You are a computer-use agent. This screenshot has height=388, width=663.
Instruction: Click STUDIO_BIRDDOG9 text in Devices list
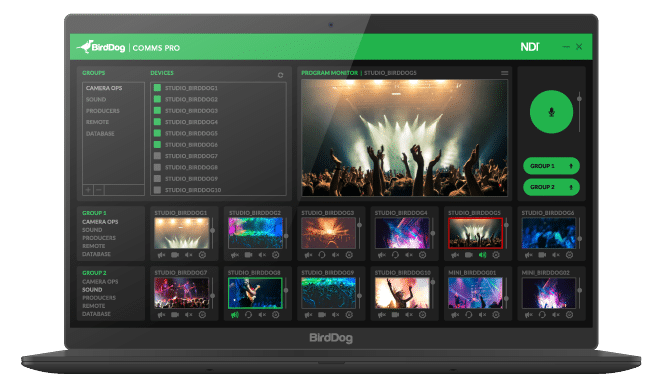click(191, 179)
